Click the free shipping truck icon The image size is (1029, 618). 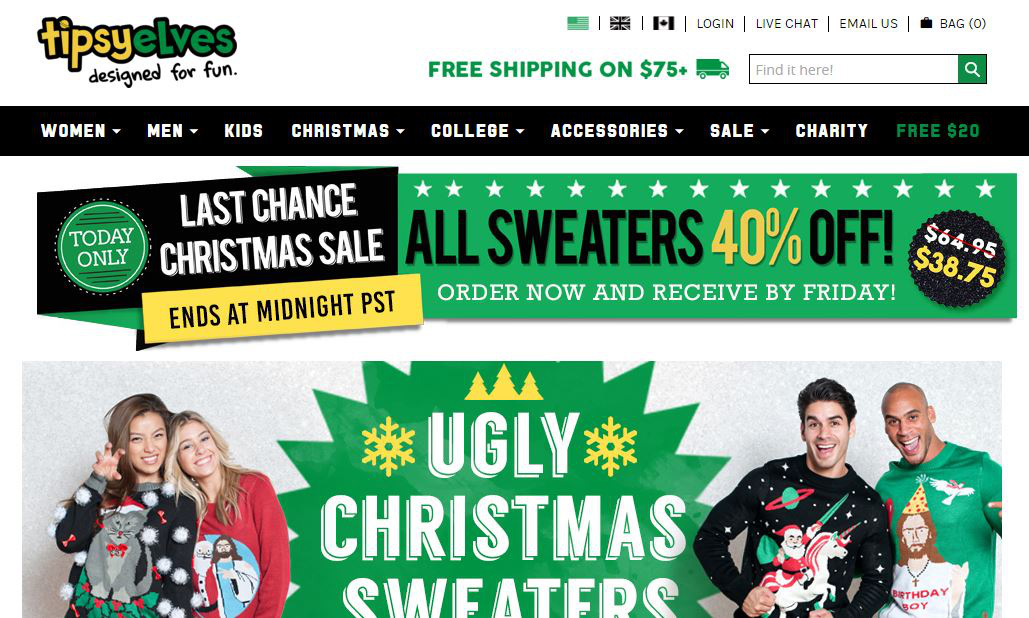[713, 69]
